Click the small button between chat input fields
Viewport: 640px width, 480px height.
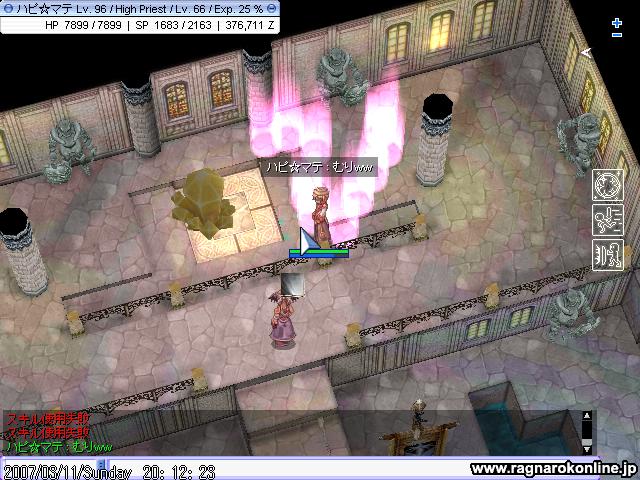tap(101, 464)
